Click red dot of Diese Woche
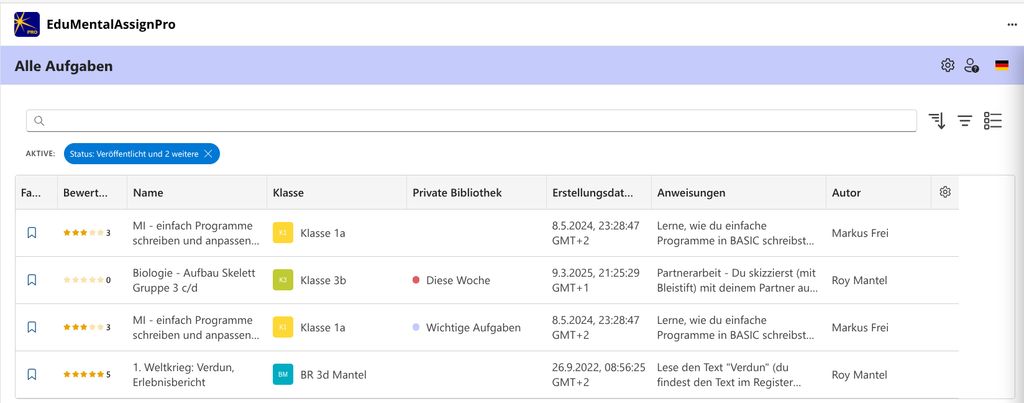1024x403 pixels. tap(416, 280)
